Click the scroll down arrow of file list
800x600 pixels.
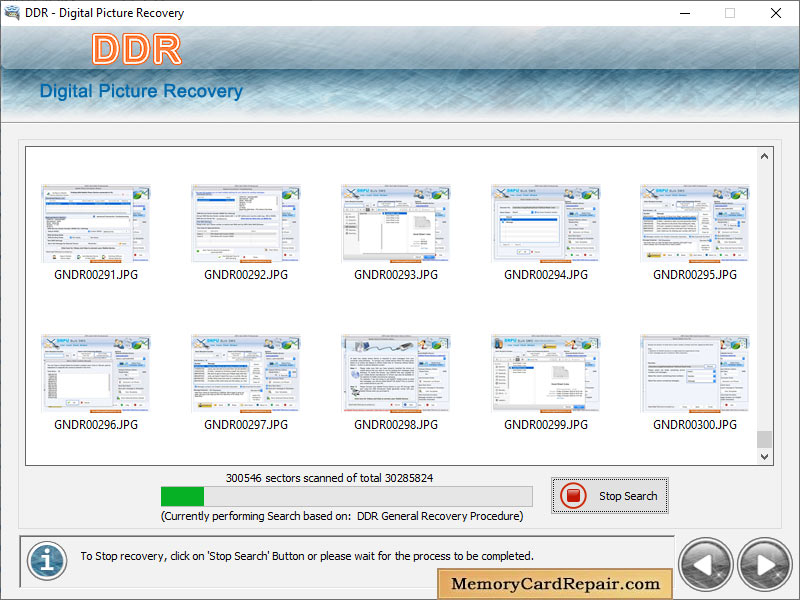[764, 457]
